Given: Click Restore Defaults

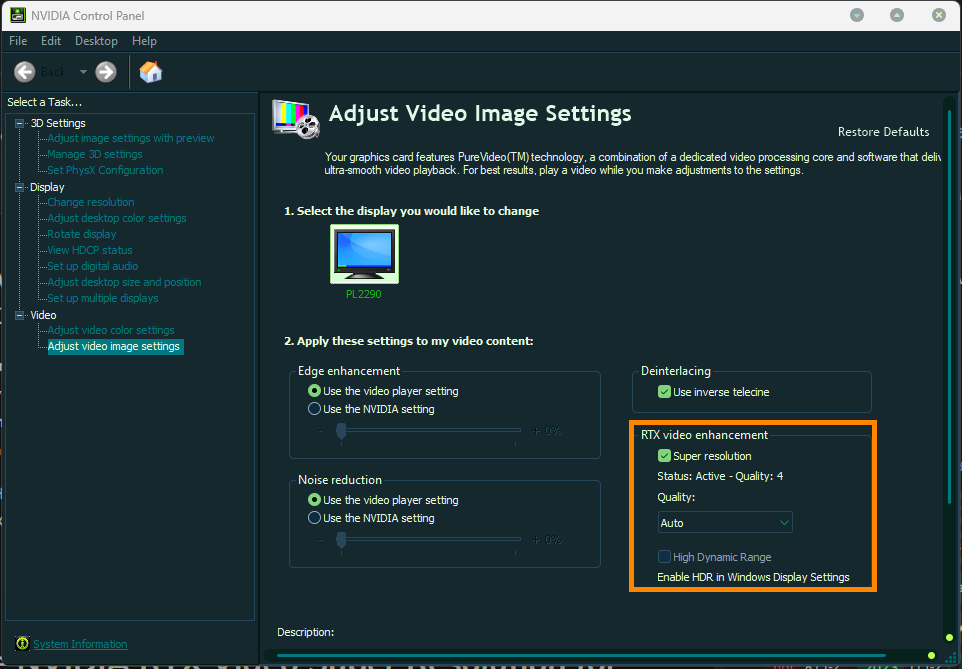Looking at the screenshot, I should pyautogui.click(x=883, y=132).
